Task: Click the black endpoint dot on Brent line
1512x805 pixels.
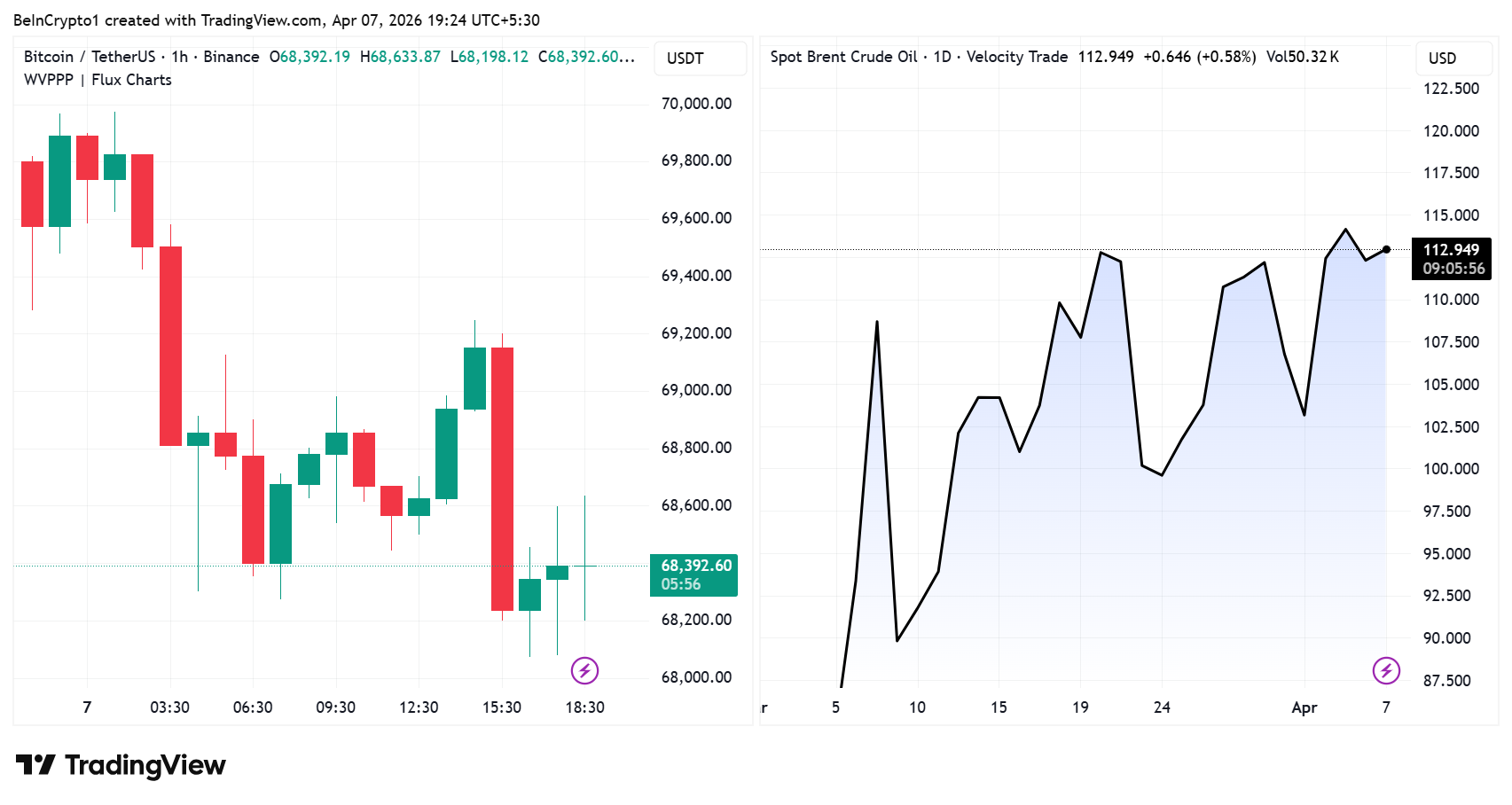Action: point(1386,249)
